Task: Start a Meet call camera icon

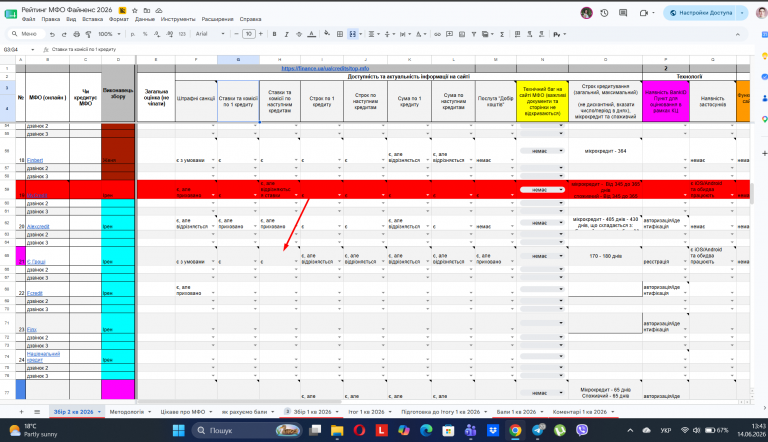Action: click(x=644, y=13)
